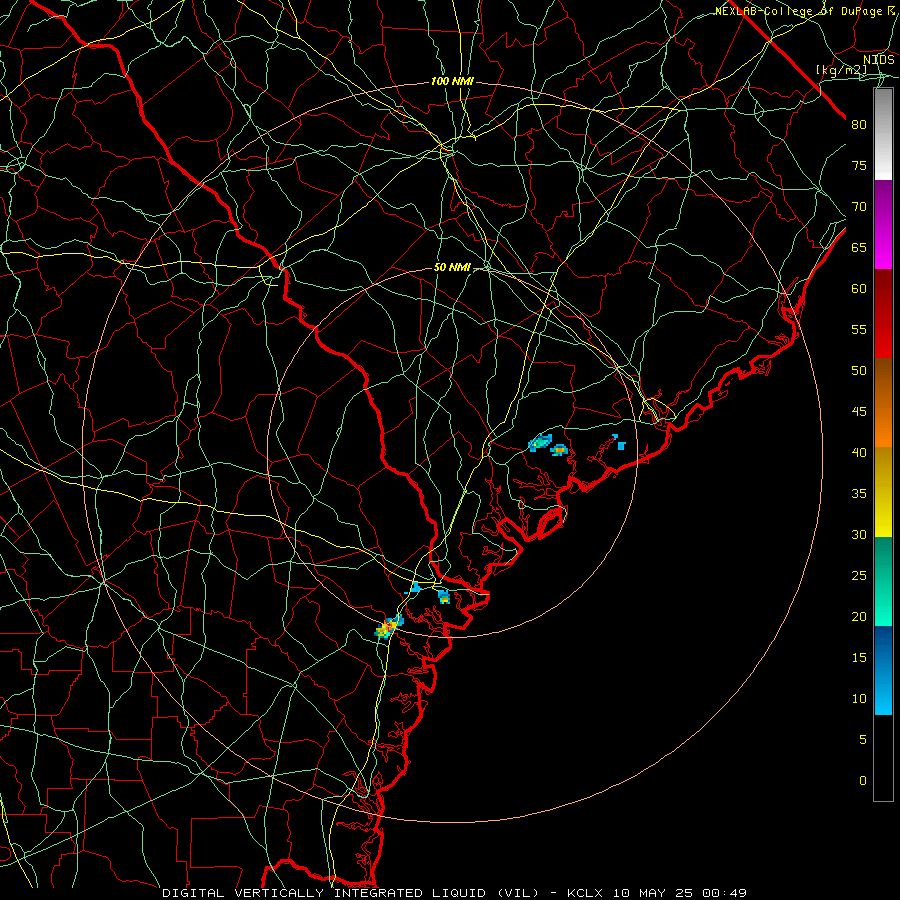
Task: Select the 30 value on the VIL scale
Action: pyautogui.click(x=859, y=534)
